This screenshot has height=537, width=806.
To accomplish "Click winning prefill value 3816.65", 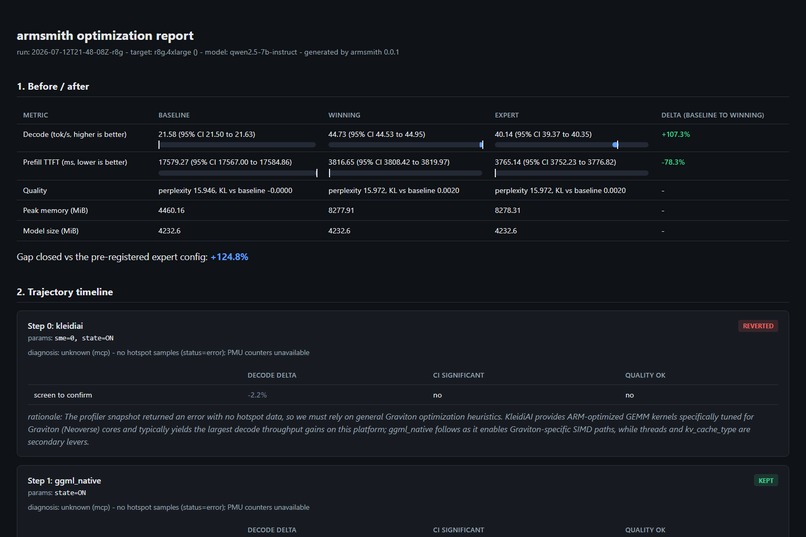I will (389, 162).
